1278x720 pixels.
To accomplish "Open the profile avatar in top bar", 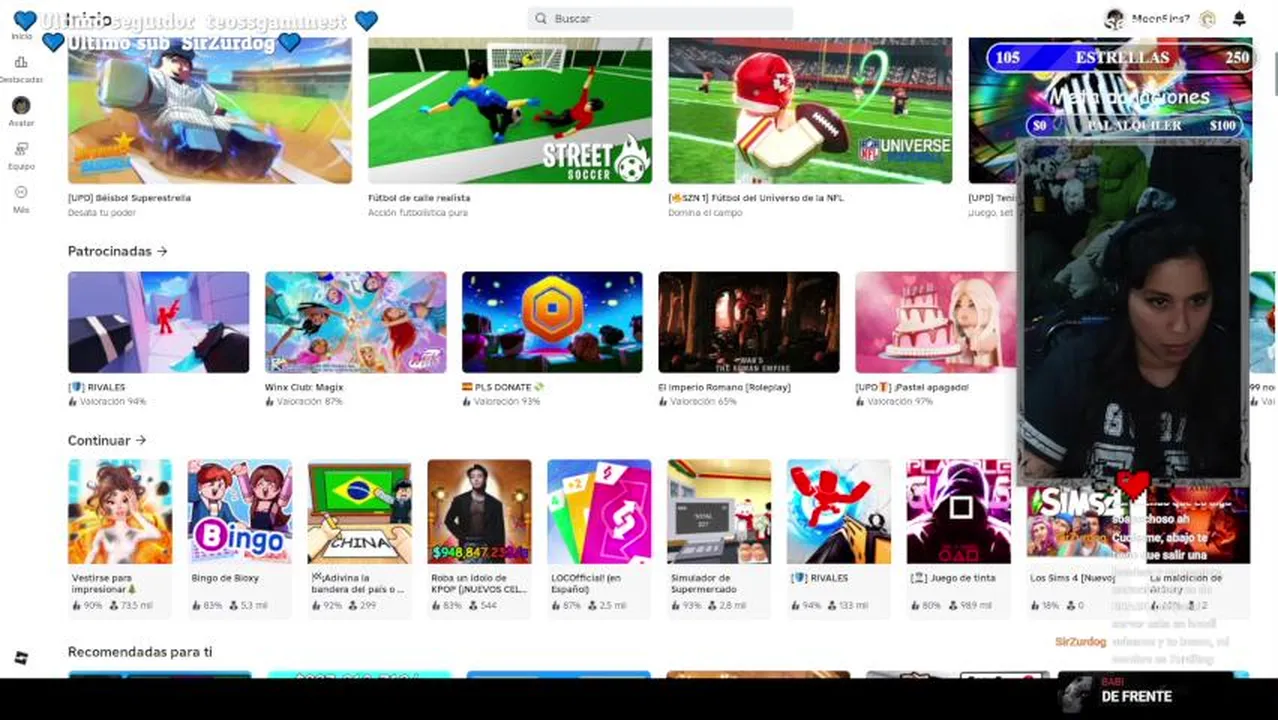I will pos(1114,18).
